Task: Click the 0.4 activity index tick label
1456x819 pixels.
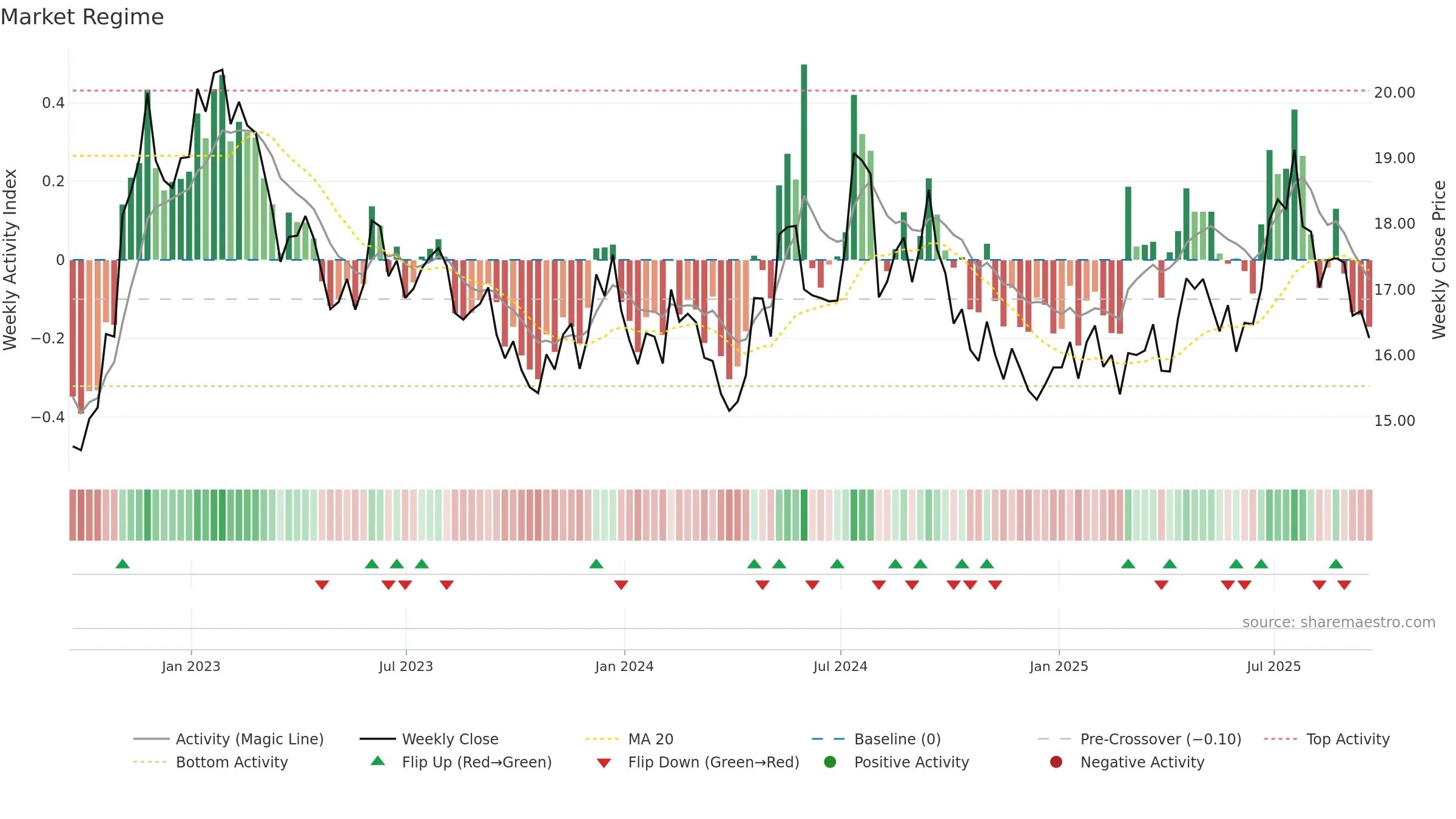Action: [x=53, y=103]
